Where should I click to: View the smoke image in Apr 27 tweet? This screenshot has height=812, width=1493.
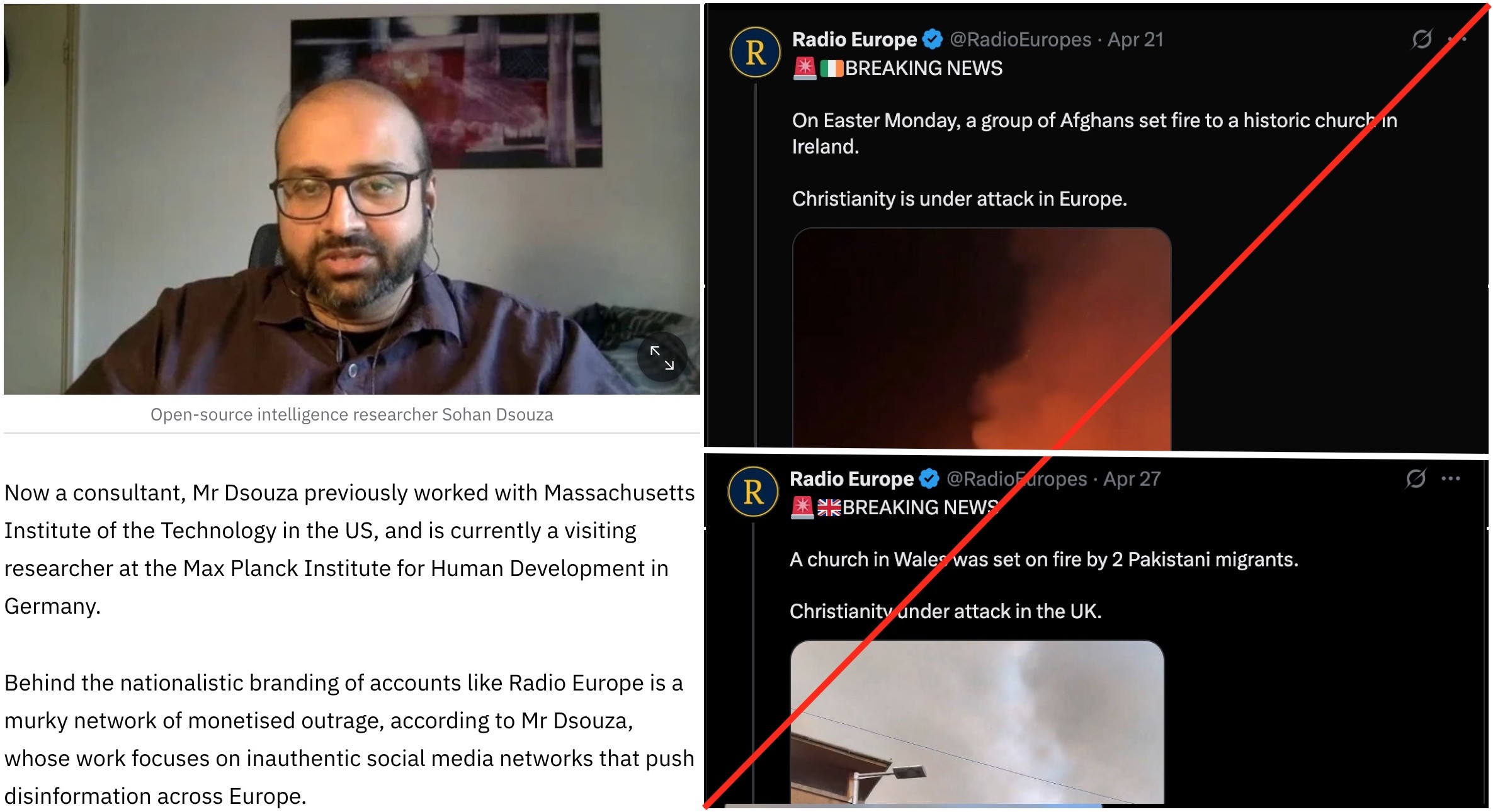977,722
